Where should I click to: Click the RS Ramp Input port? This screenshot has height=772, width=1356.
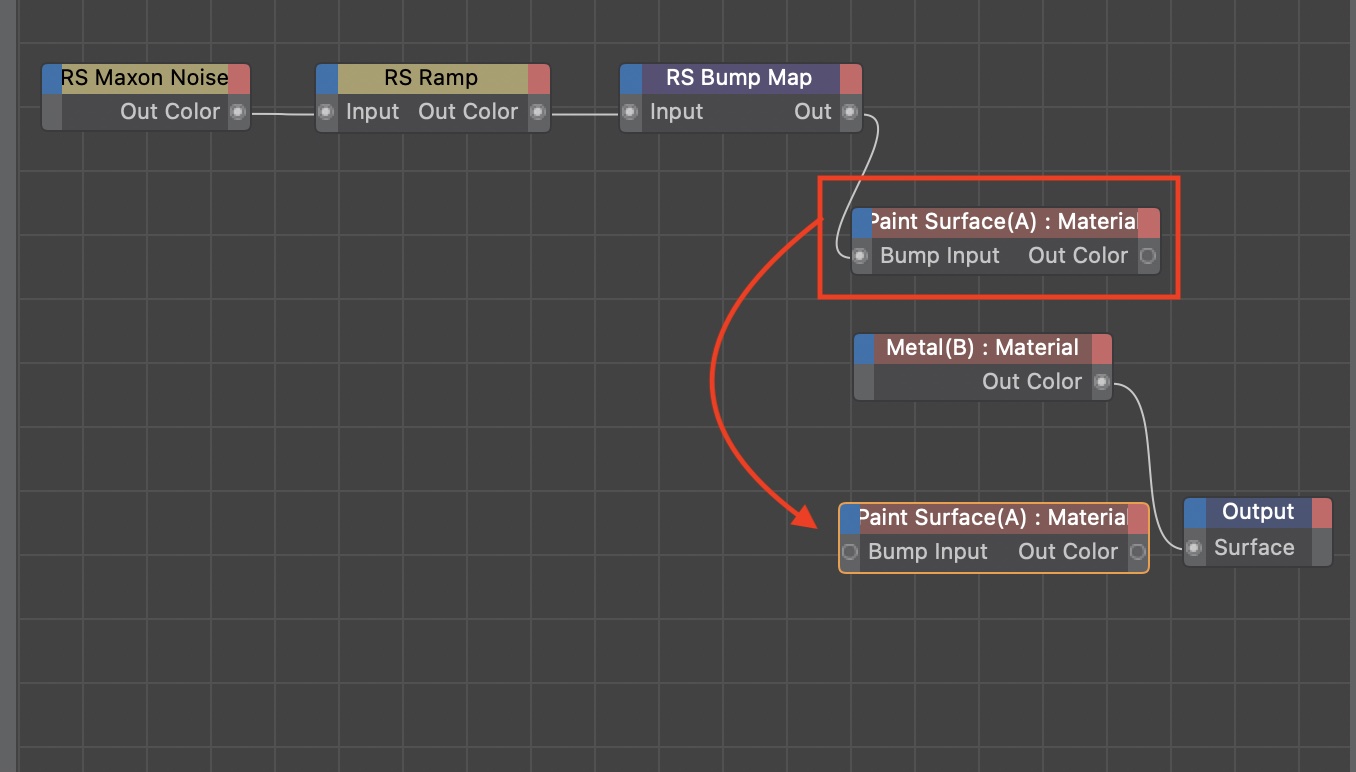coord(326,112)
